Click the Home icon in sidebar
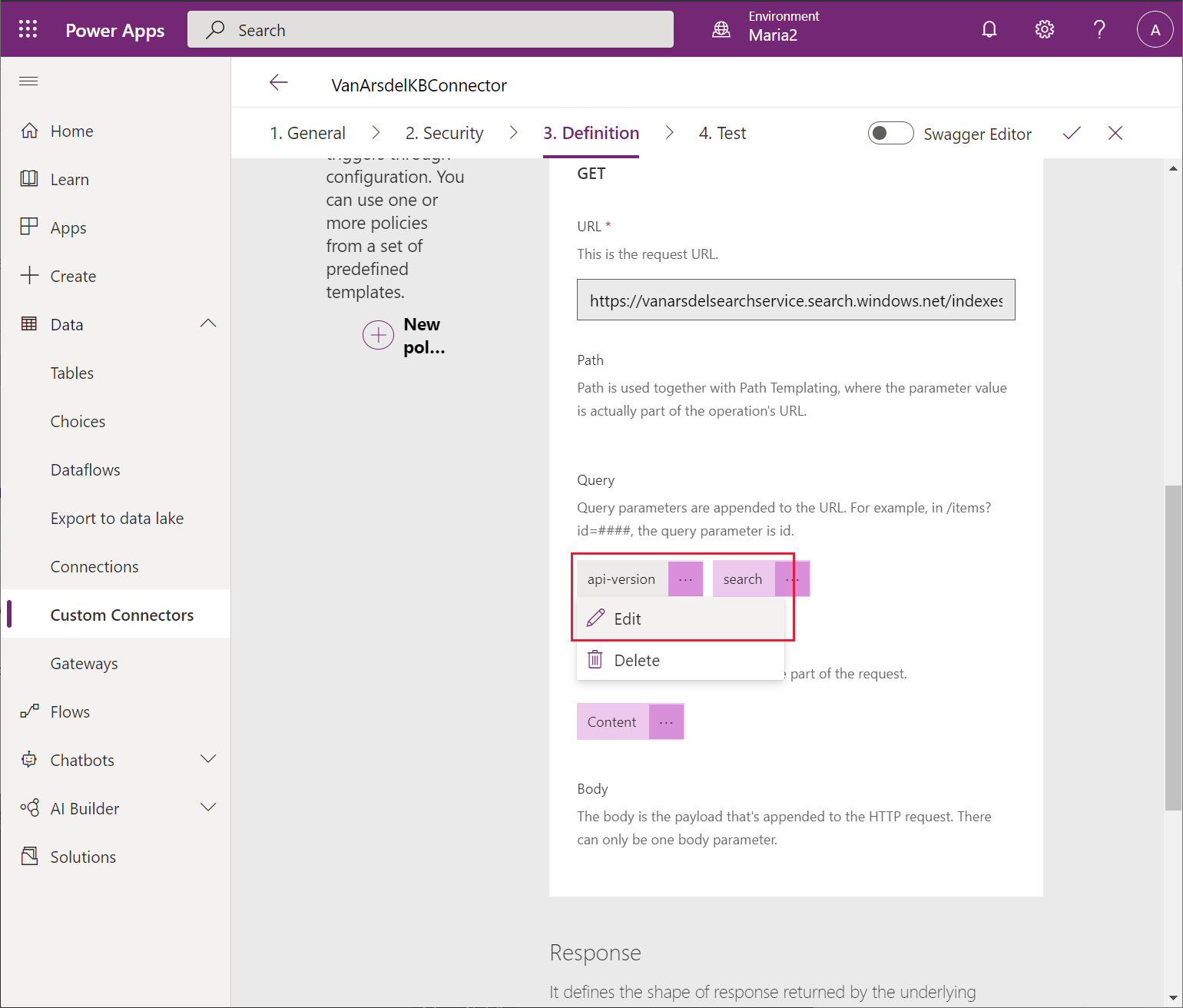The image size is (1183, 1008). pyautogui.click(x=29, y=131)
